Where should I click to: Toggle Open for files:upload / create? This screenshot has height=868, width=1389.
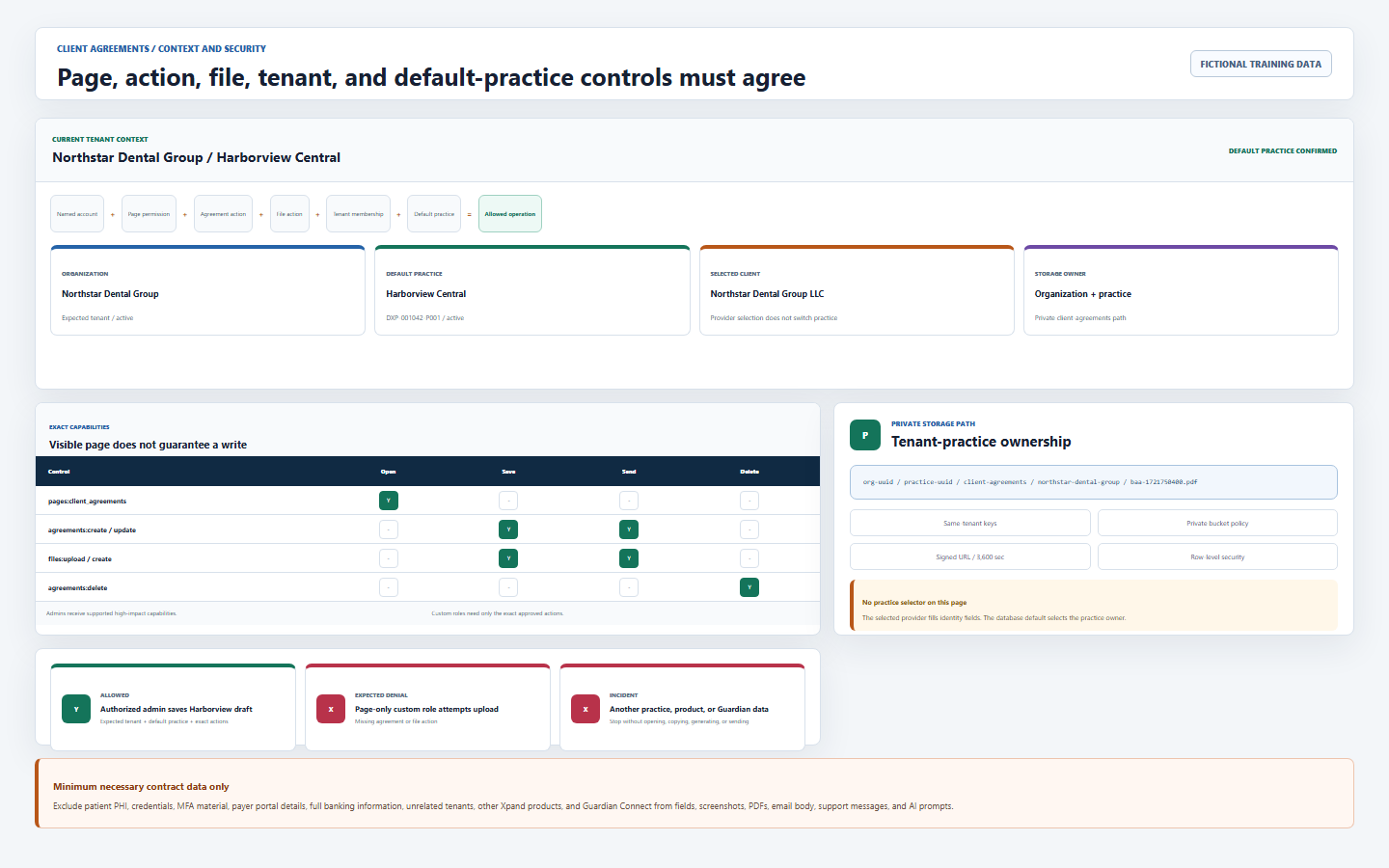(389, 558)
